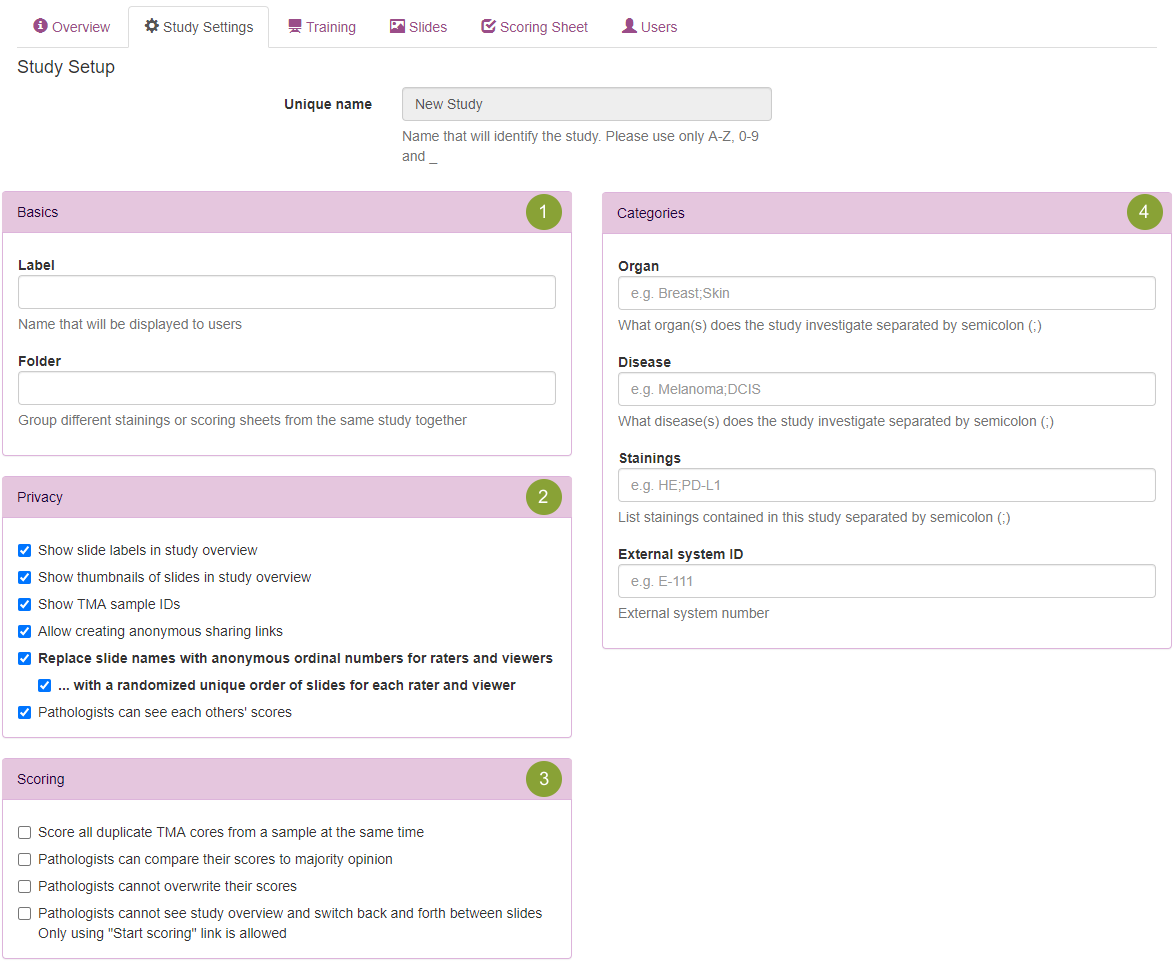This screenshot has height=964, width=1175.
Task: Click the External system ID field
Action: click(x=886, y=581)
